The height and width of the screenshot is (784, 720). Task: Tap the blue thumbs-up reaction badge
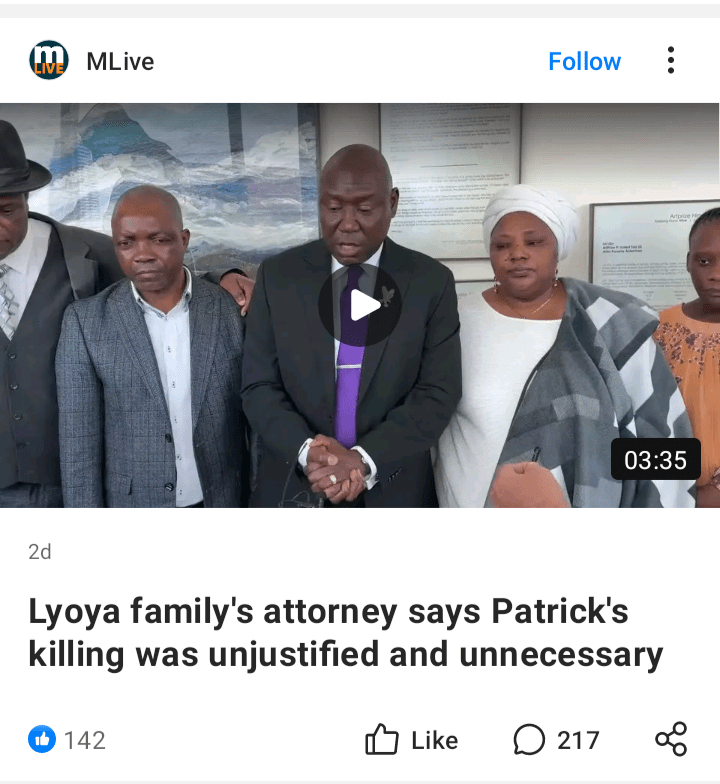[42, 739]
